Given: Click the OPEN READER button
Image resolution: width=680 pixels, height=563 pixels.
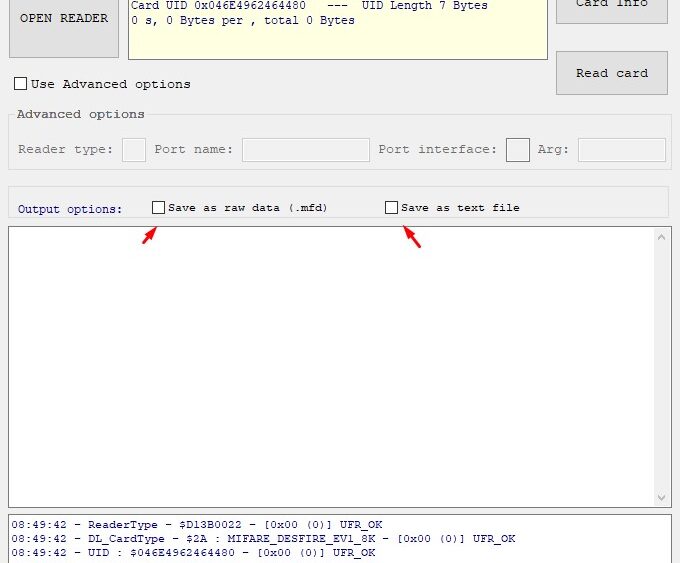Looking at the screenshot, I should [64, 27].
